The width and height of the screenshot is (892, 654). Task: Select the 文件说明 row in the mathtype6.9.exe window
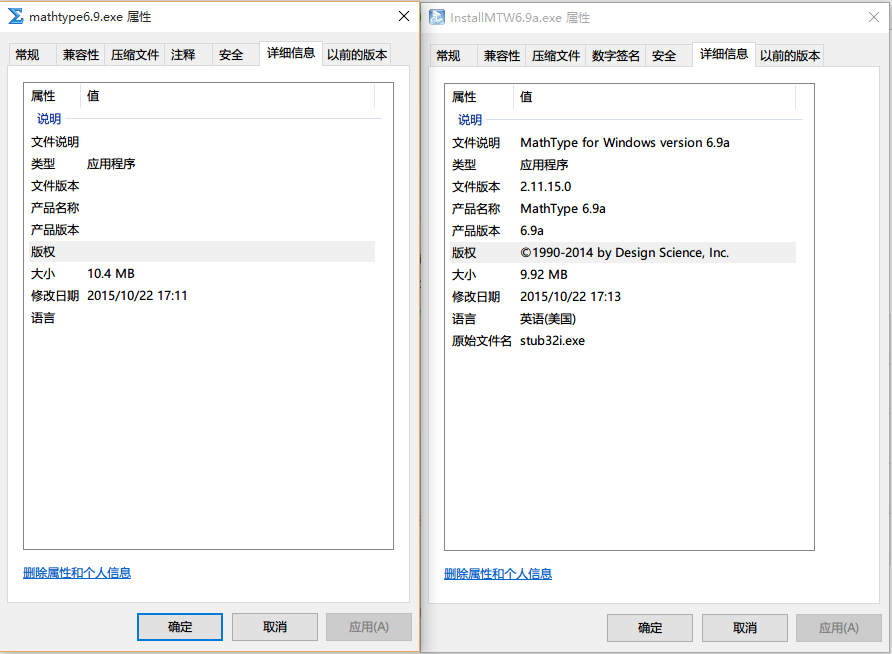point(202,142)
